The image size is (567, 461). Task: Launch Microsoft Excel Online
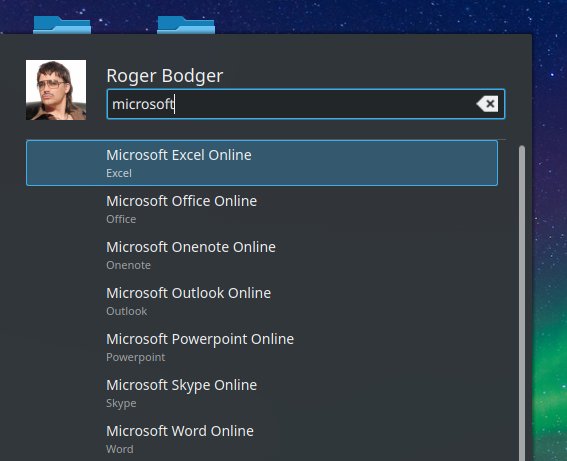(262, 163)
